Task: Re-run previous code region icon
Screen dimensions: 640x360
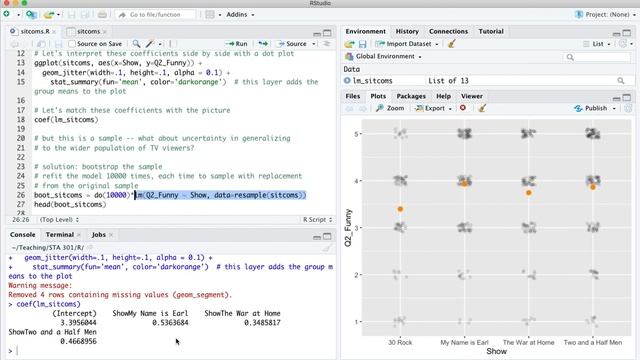Action: (x=263, y=44)
